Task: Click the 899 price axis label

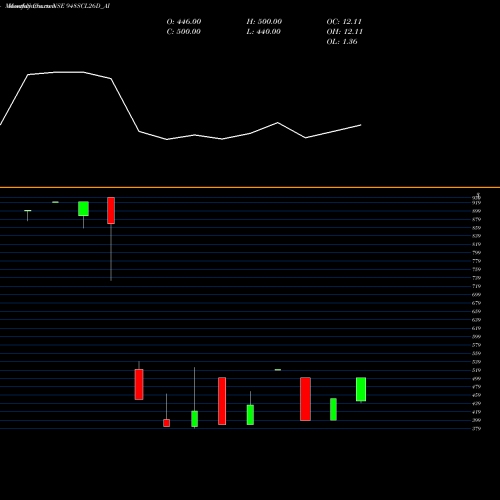Action: 476,211
